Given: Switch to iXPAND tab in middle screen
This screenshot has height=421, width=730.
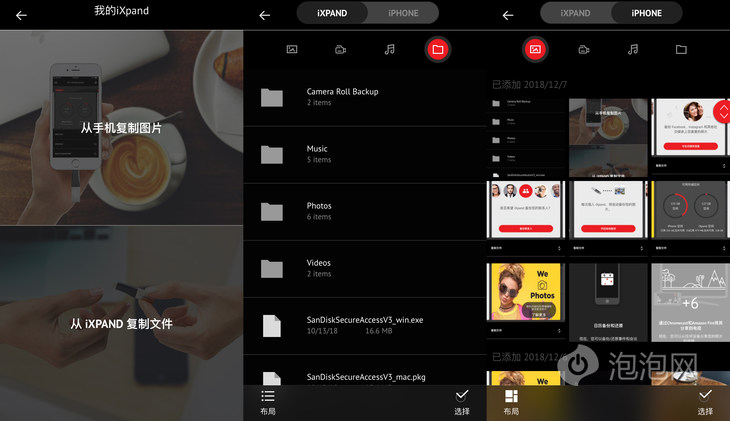Looking at the screenshot, I should 332,13.
